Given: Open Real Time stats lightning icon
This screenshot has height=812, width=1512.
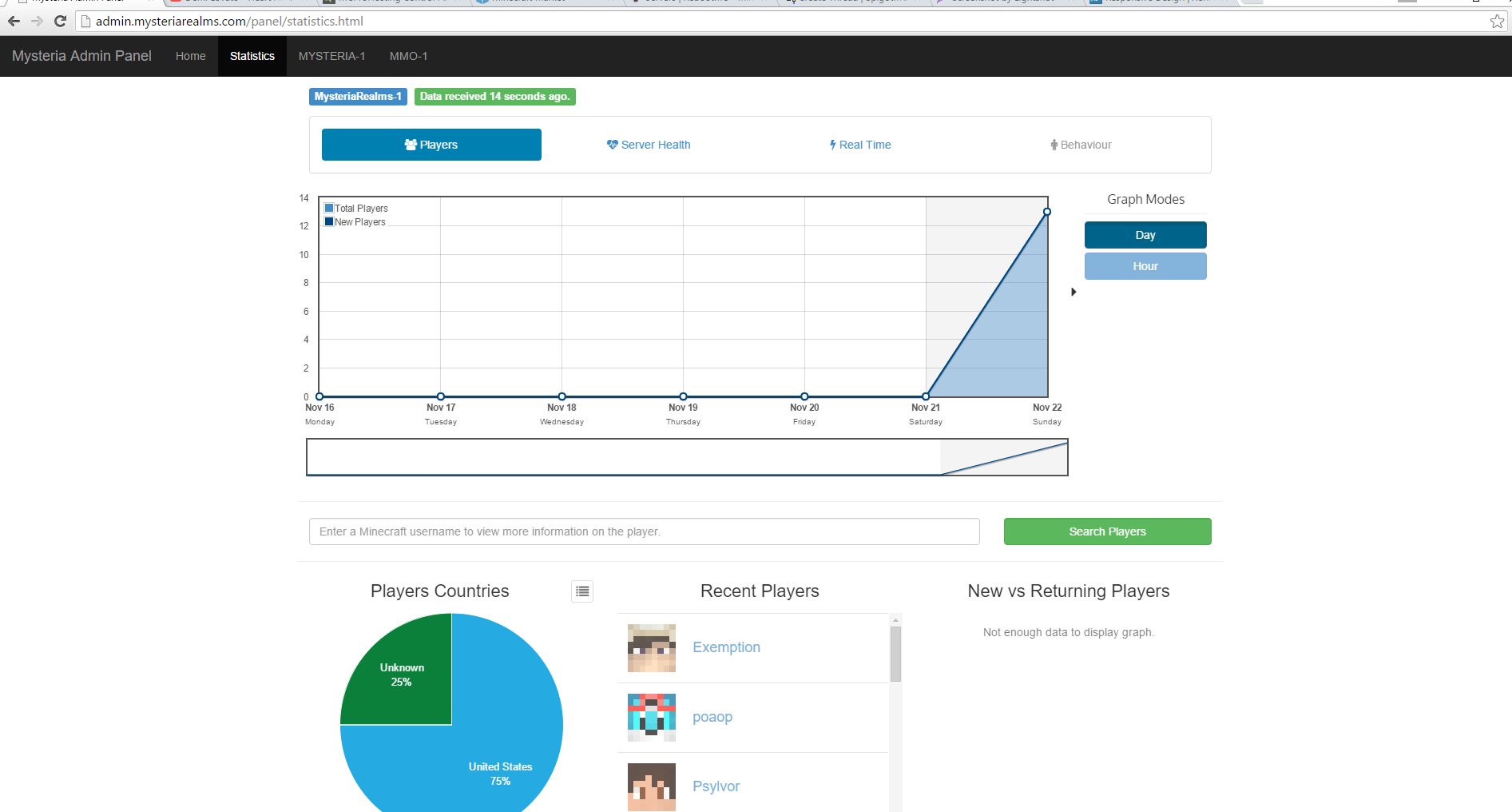Looking at the screenshot, I should pyautogui.click(x=832, y=145).
